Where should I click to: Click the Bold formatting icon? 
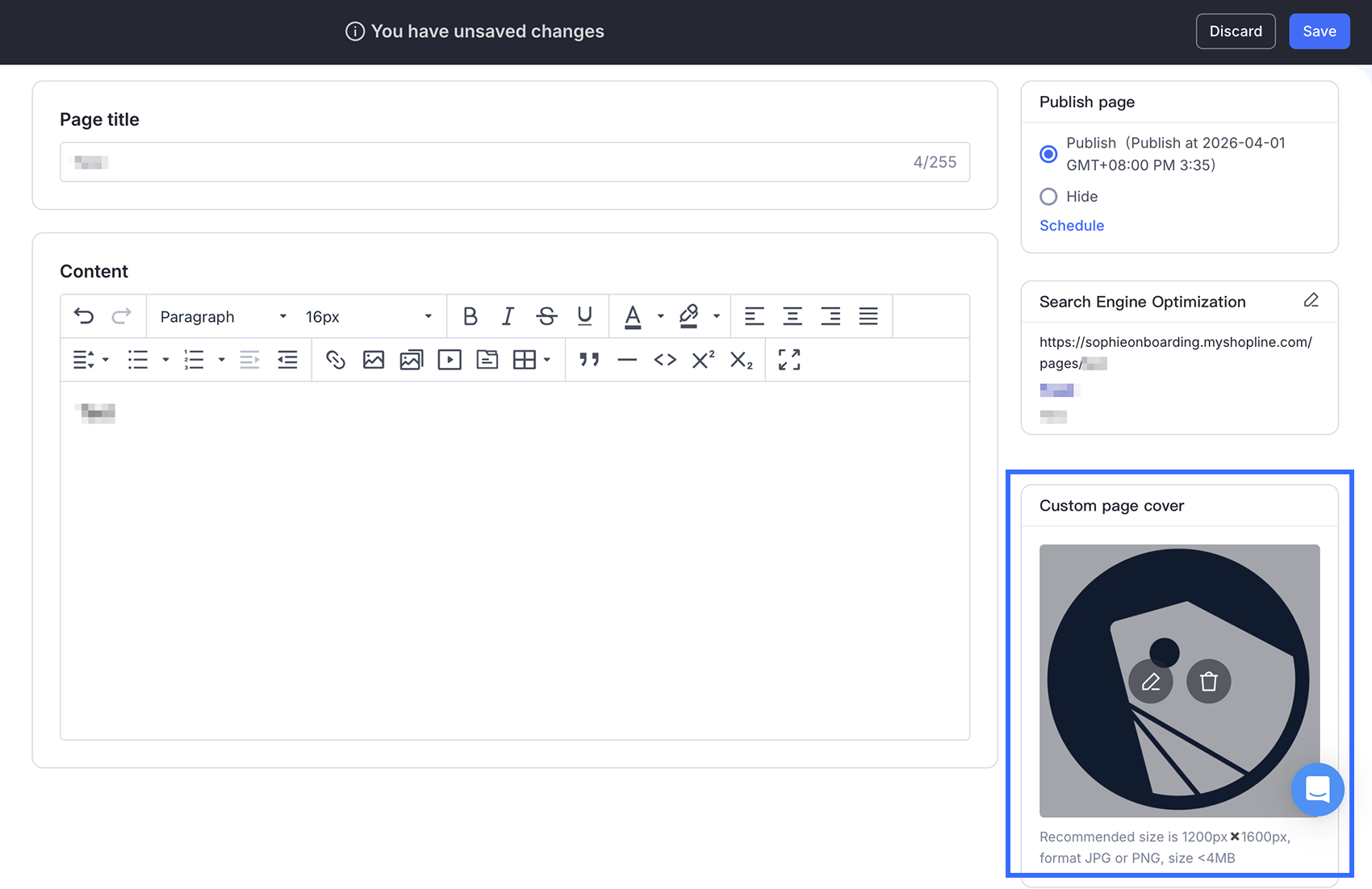470,316
